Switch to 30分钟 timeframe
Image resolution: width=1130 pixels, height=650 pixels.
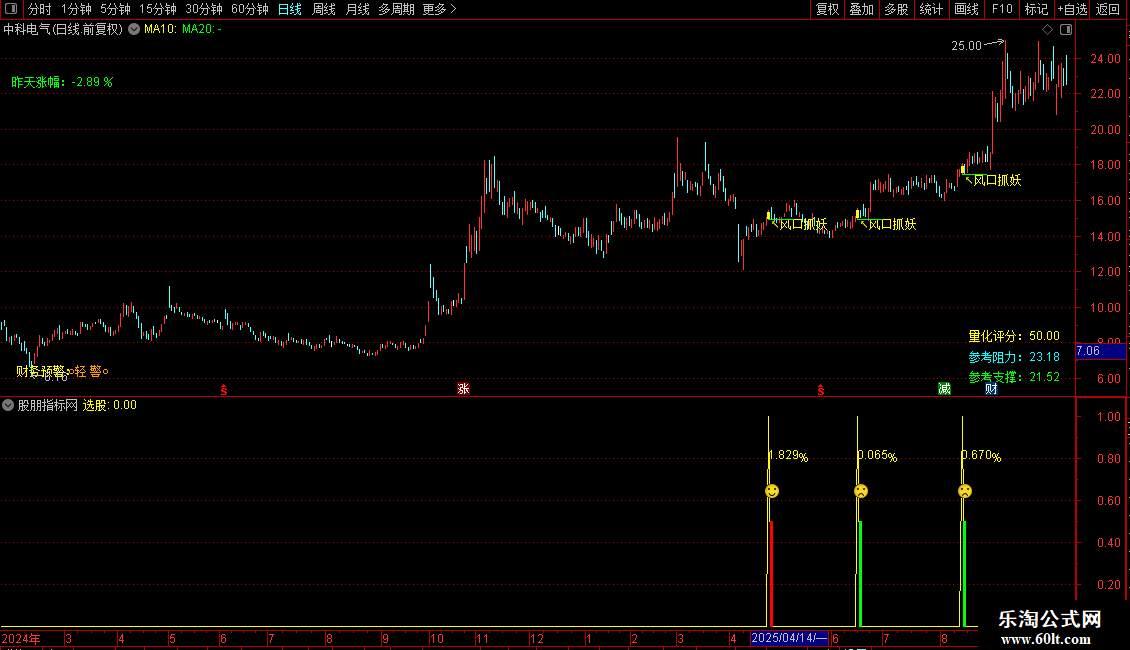[204, 9]
